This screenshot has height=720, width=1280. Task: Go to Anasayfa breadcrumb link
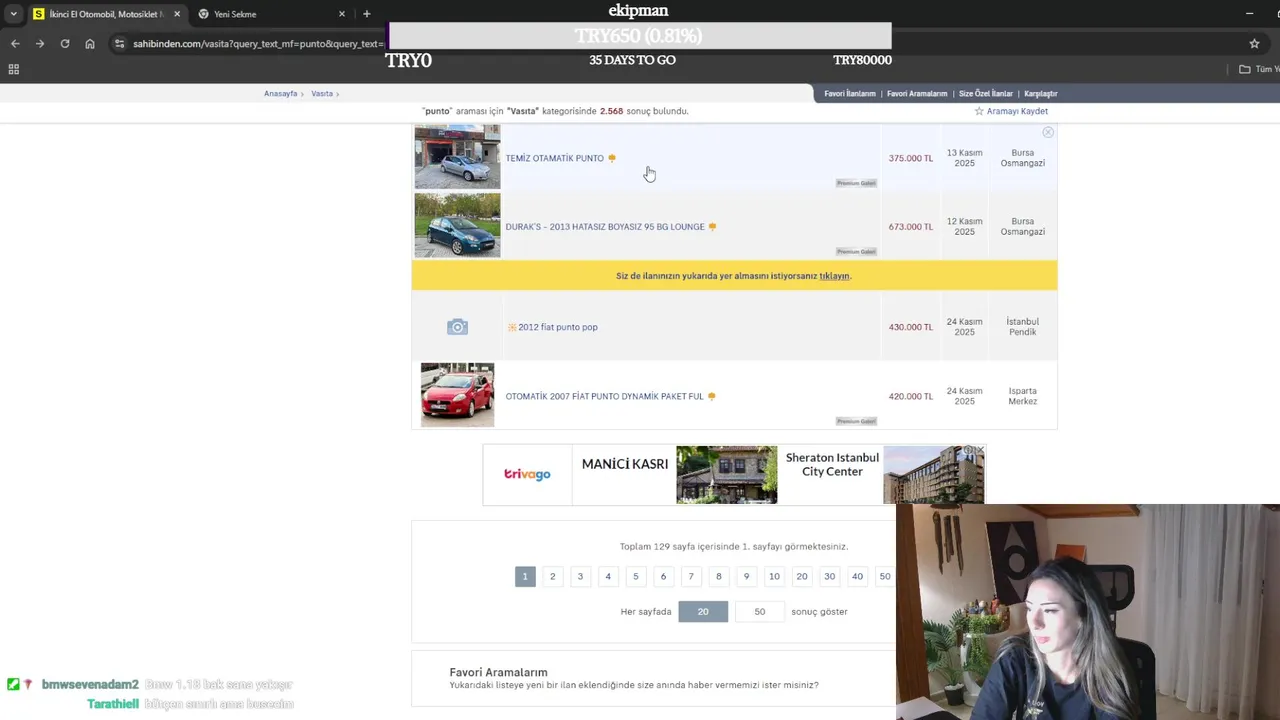pyautogui.click(x=281, y=94)
